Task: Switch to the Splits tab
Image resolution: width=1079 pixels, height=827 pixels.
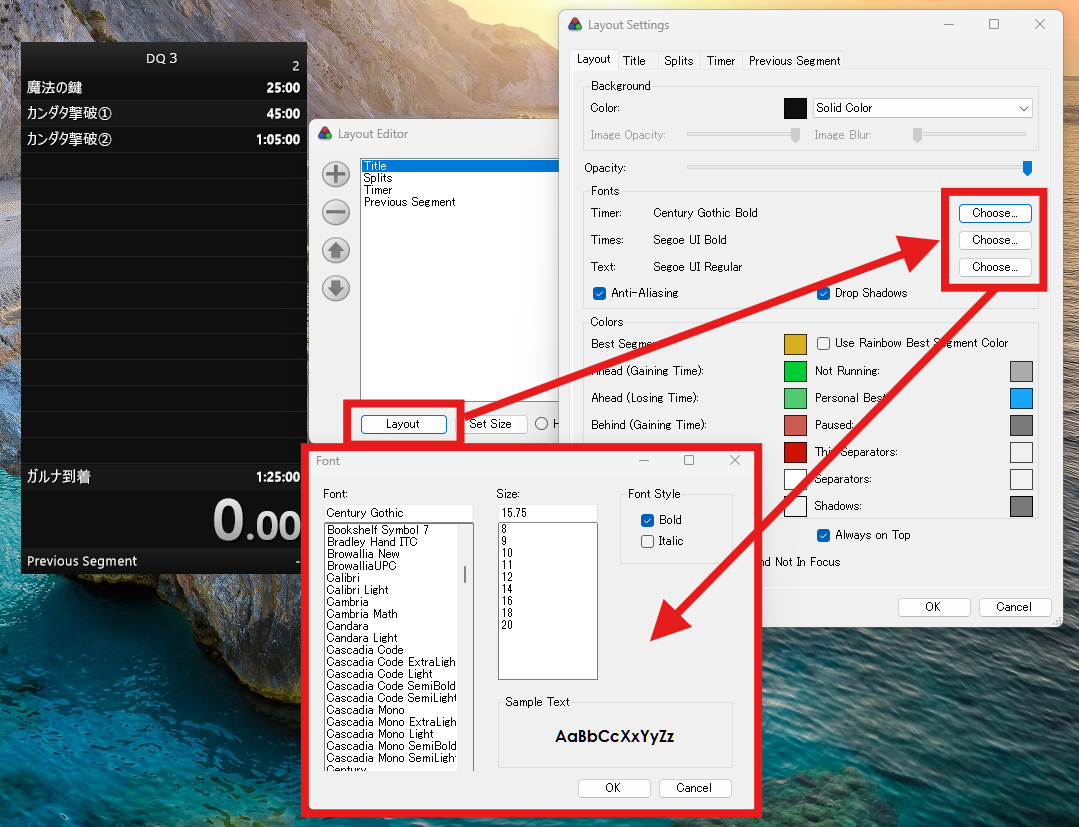Action: 678,61
